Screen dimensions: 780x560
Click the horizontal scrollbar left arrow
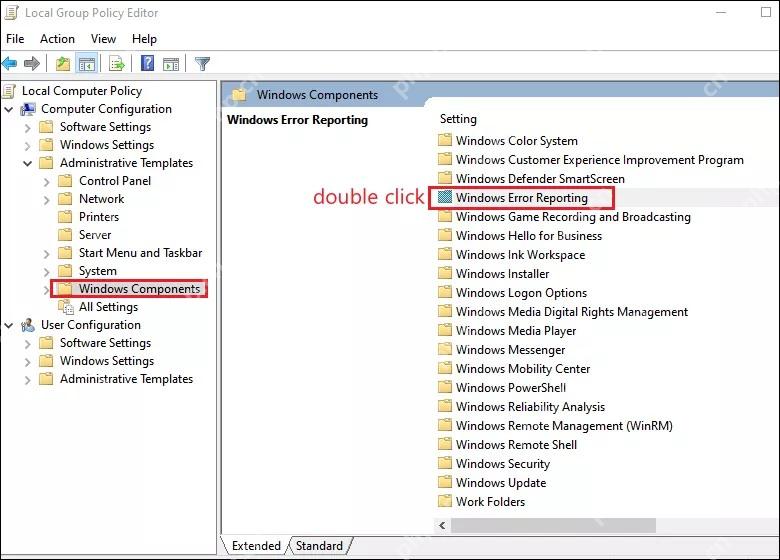point(442,525)
